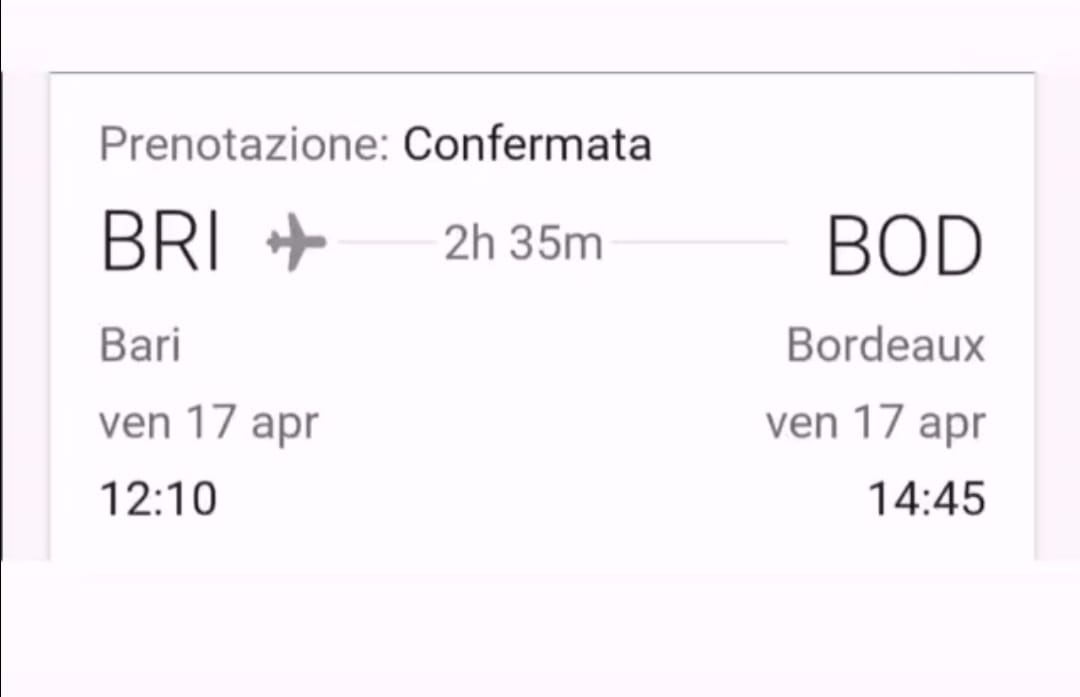The height and width of the screenshot is (697, 1080).
Task: Click the Prenotazione label
Action: pyautogui.click(x=245, y=144)
